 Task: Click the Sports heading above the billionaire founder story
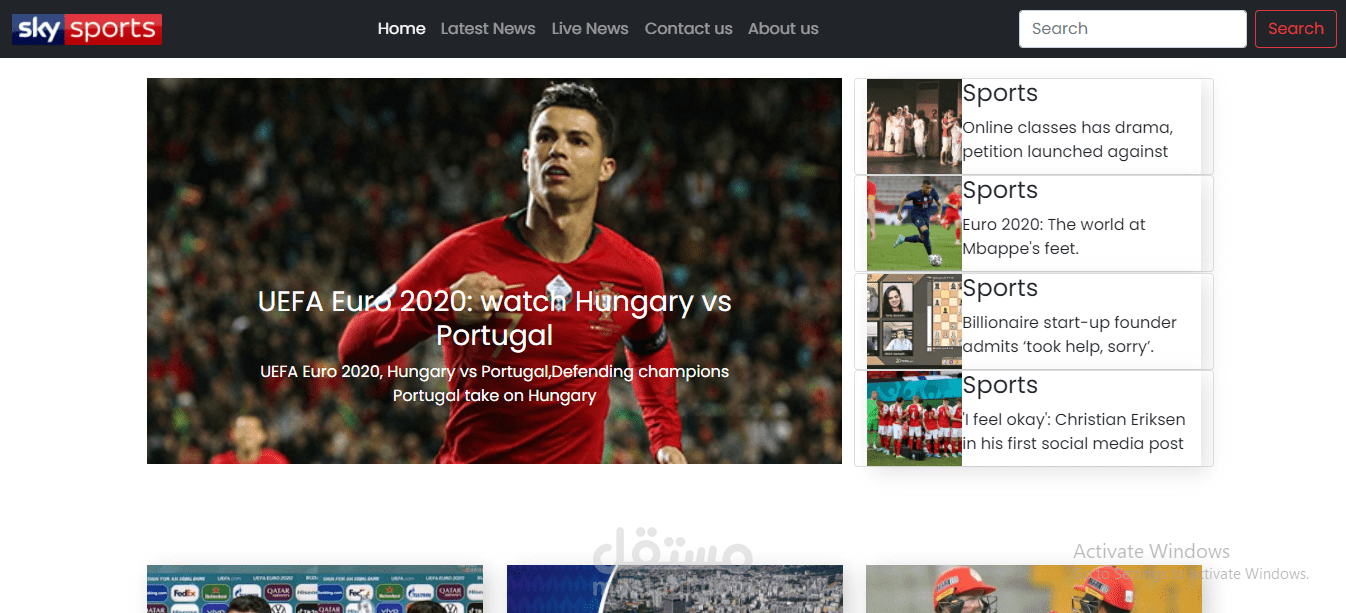(x=1000, y=288)
